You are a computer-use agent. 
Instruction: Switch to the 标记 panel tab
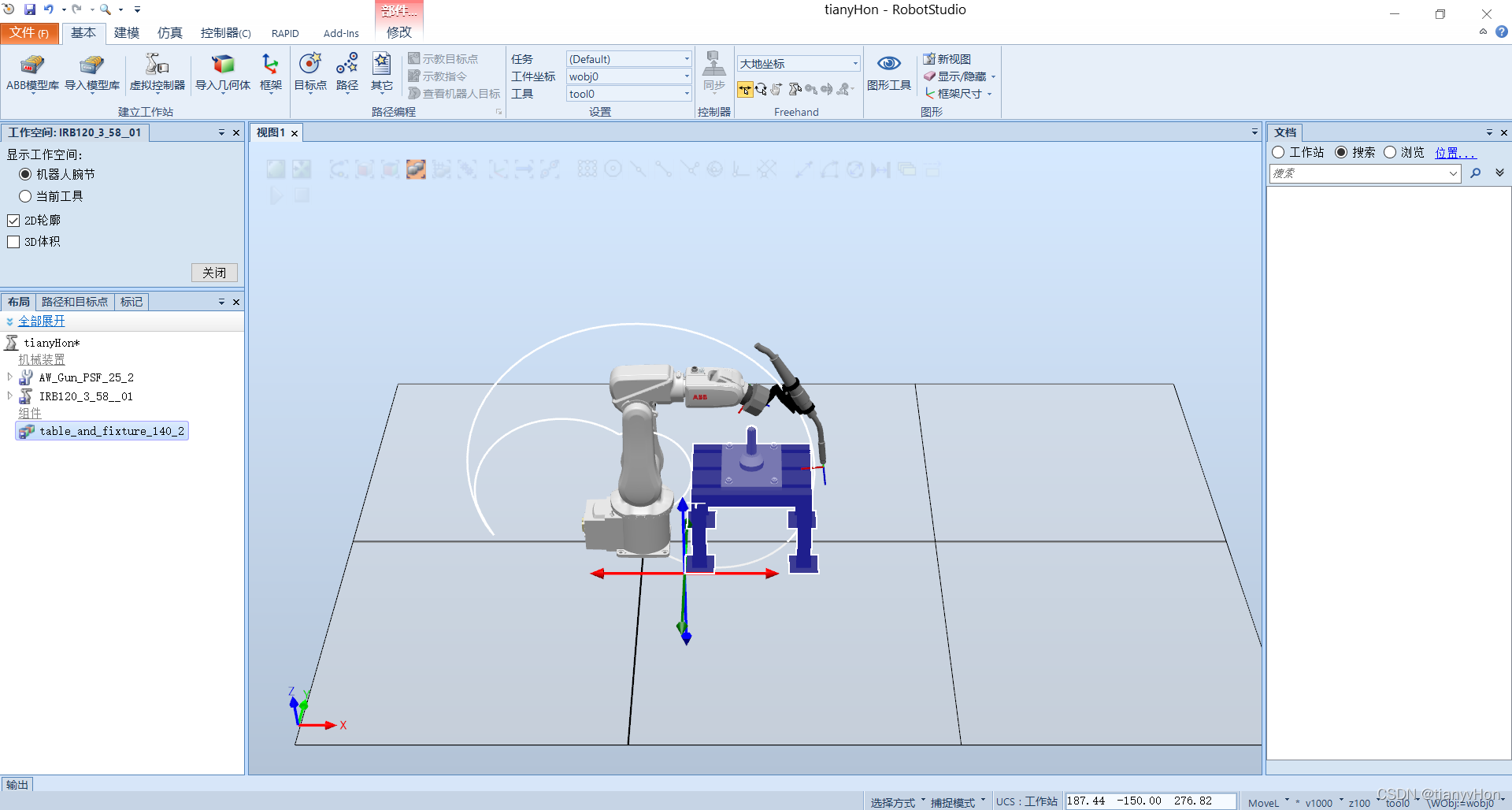click(132, 302)
